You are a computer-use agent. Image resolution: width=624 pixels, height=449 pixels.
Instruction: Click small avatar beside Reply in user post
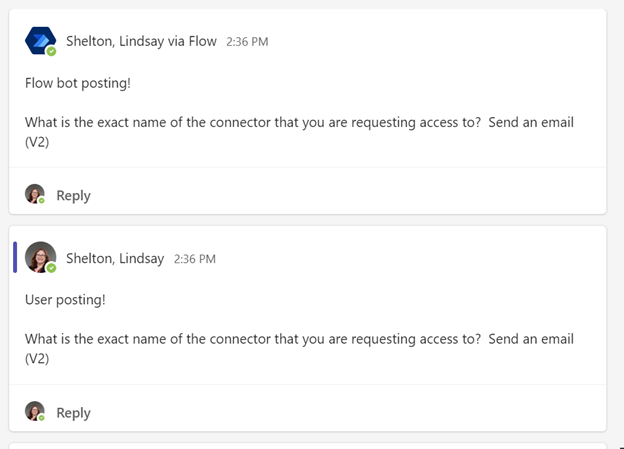click(x=35, y=411)
